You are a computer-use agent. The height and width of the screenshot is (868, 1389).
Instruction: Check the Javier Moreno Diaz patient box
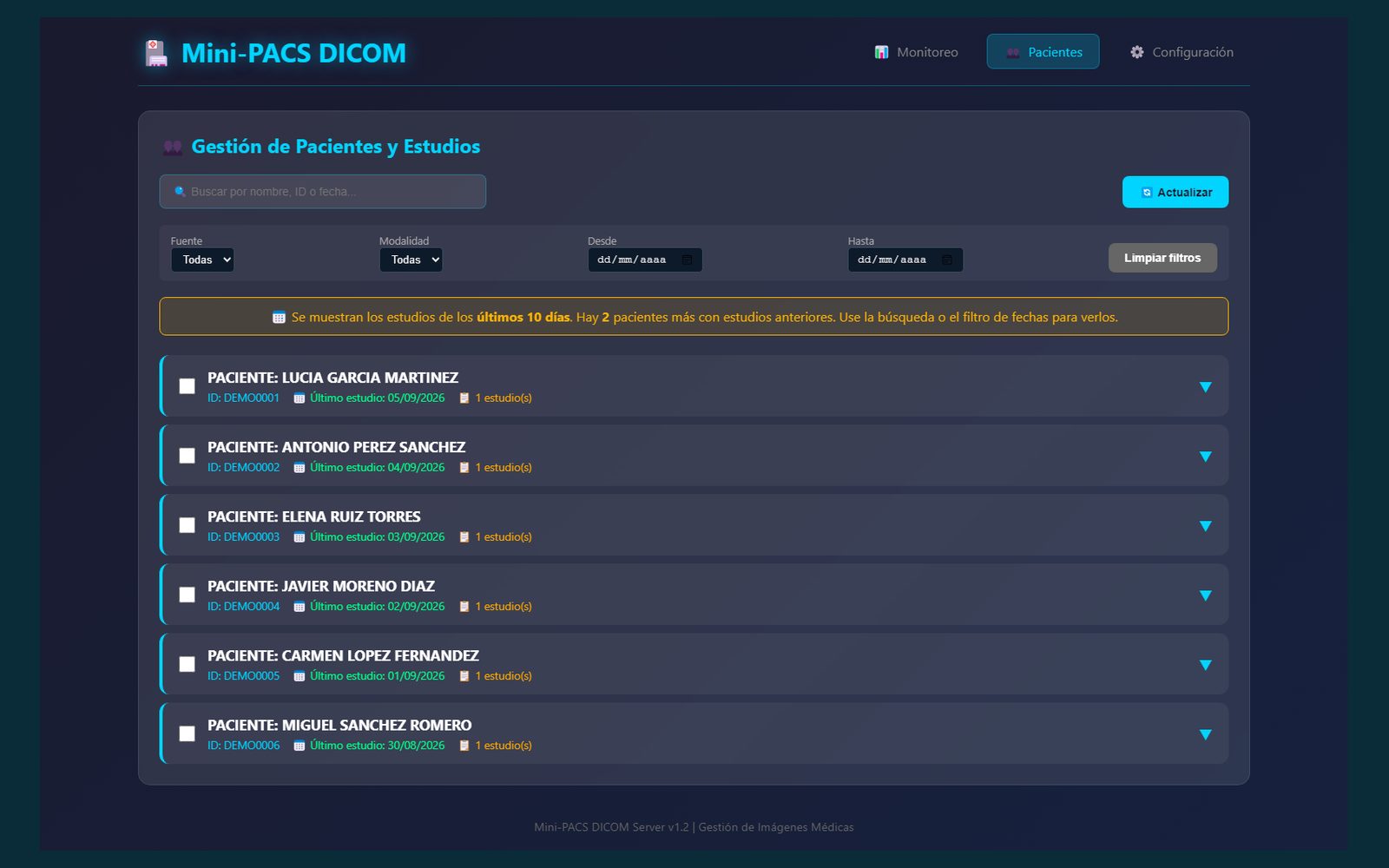point(187,595)
